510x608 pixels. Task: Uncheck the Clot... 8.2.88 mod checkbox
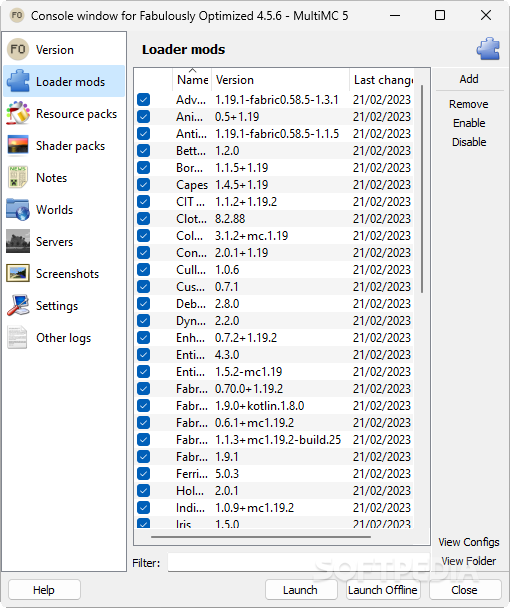tap(143, 219)
